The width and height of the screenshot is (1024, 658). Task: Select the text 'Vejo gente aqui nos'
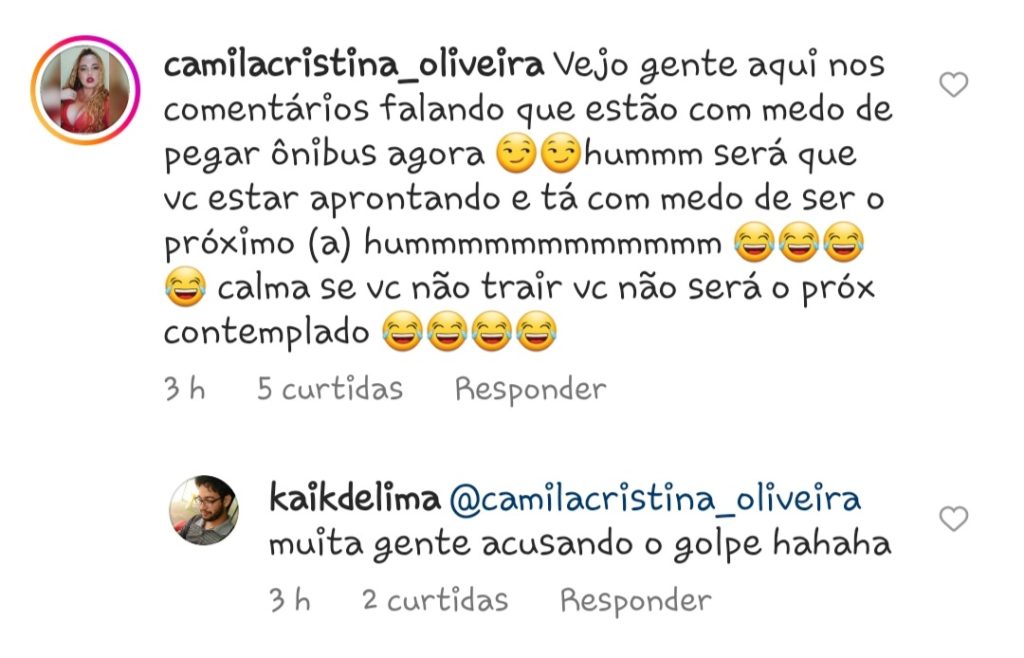[719, 67]
